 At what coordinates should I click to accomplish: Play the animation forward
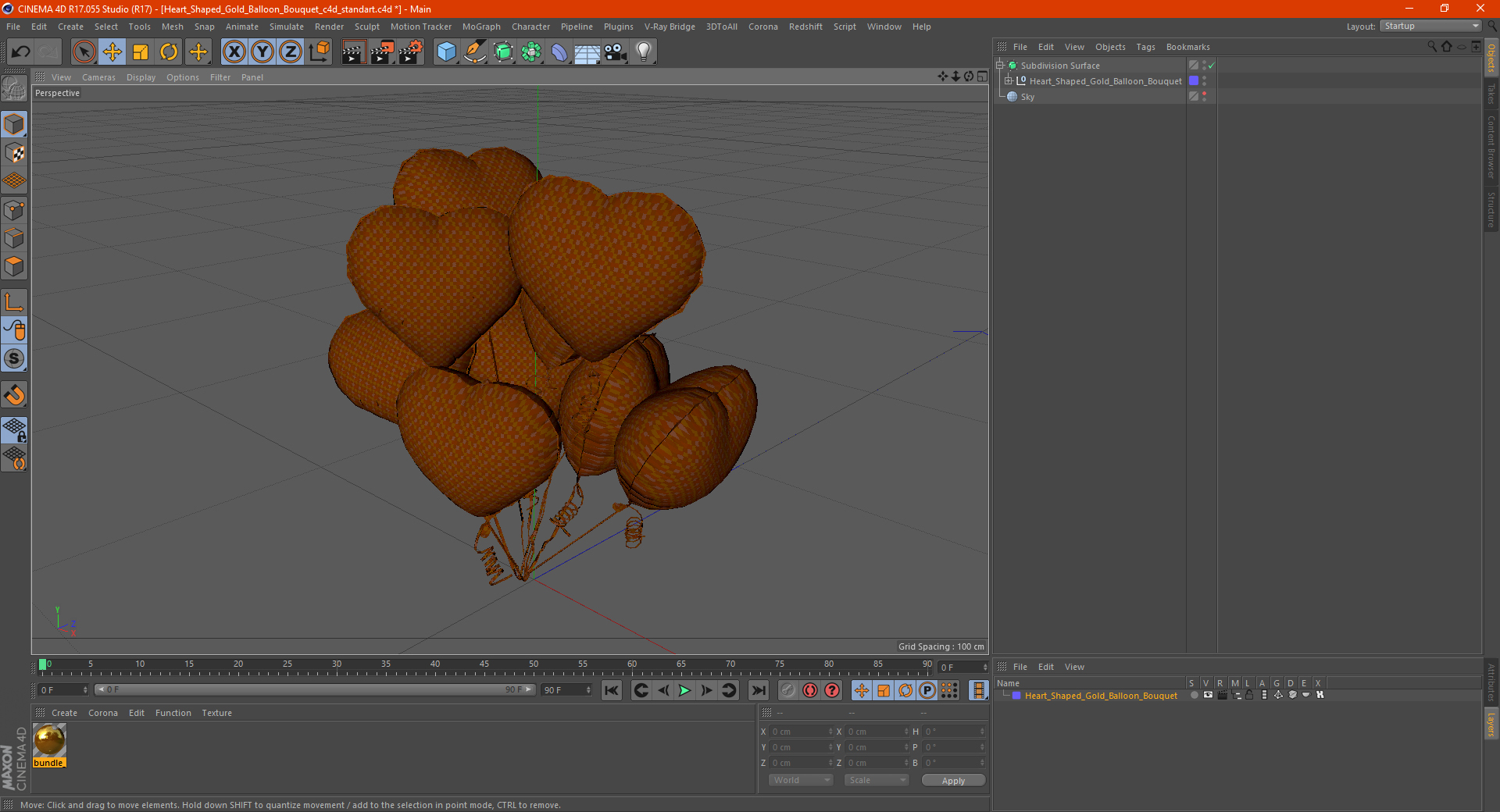click(684, 690)
